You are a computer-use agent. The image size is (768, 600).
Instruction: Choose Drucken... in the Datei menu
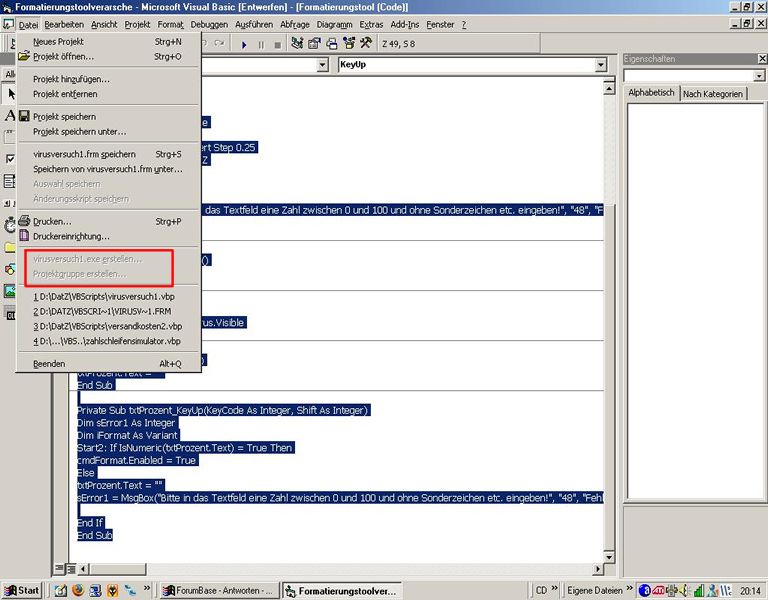[x=109, y=221]
